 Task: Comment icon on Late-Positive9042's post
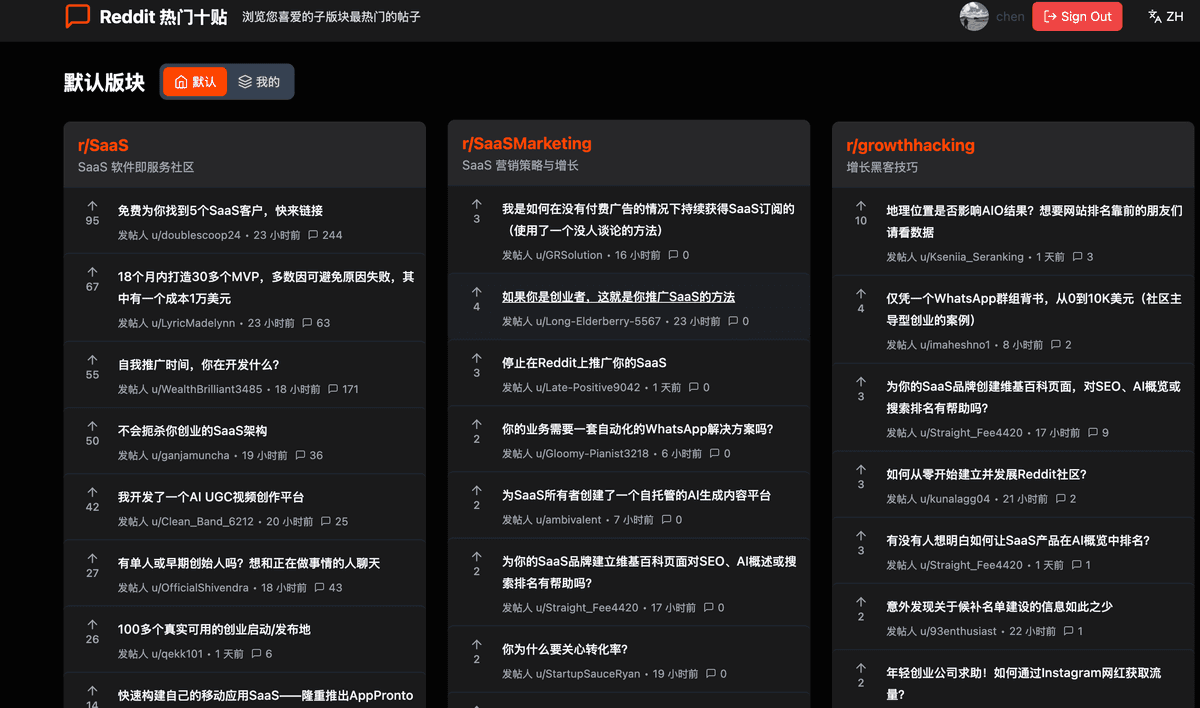693,387
